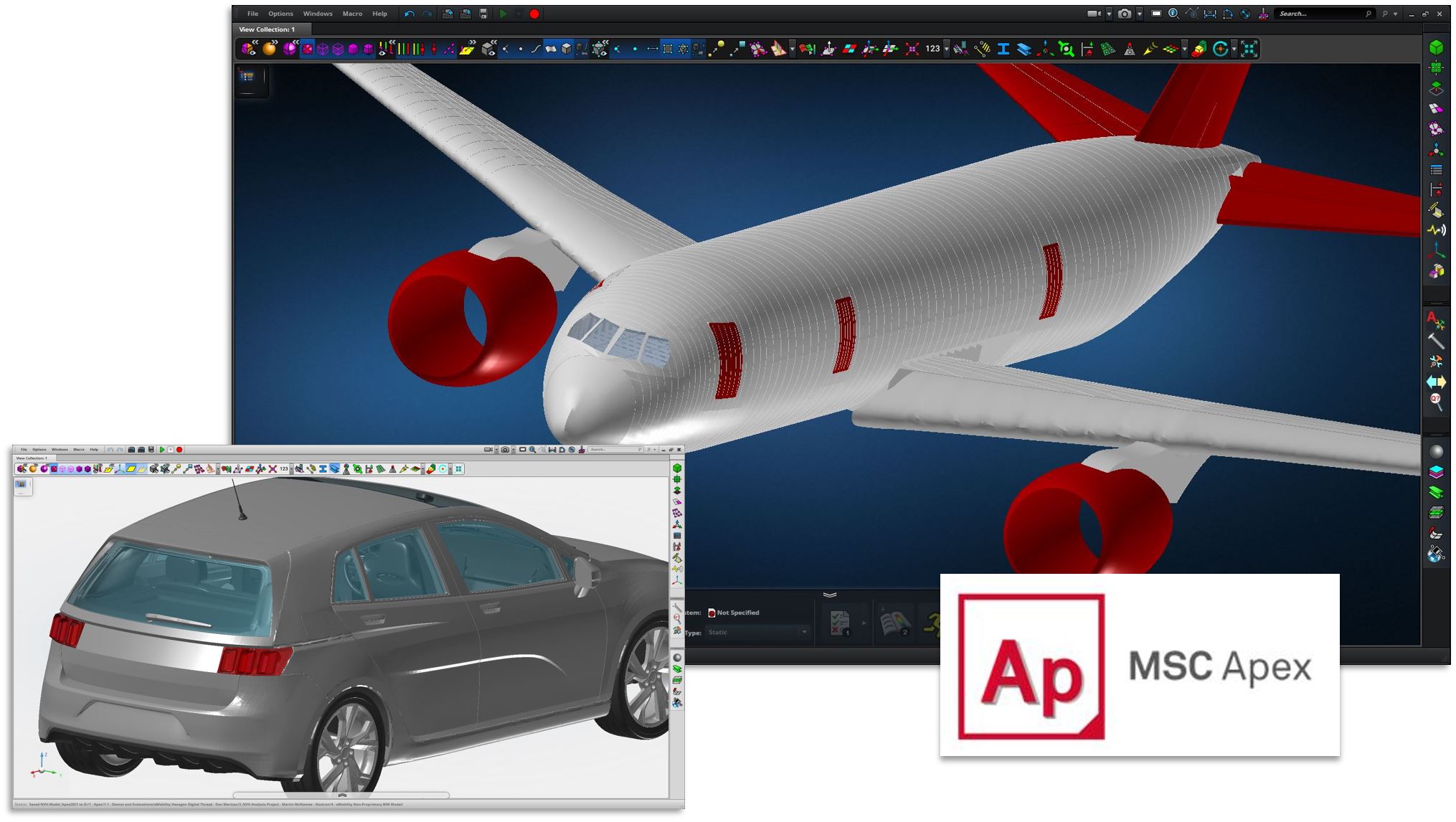Click the camera screenshot icon

tap(1124, 14)
